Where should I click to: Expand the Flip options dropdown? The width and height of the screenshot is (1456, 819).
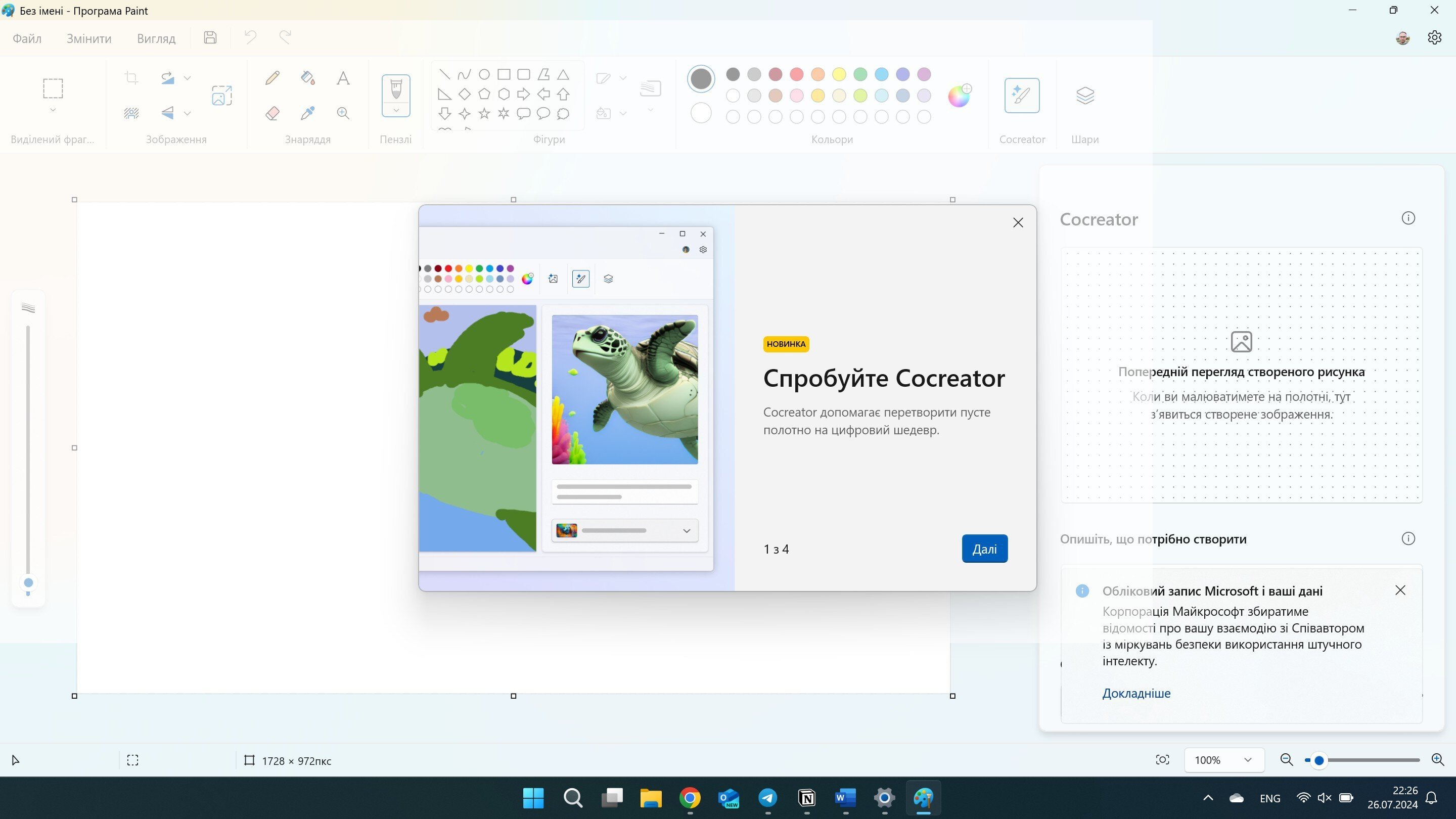coord(187,114)
